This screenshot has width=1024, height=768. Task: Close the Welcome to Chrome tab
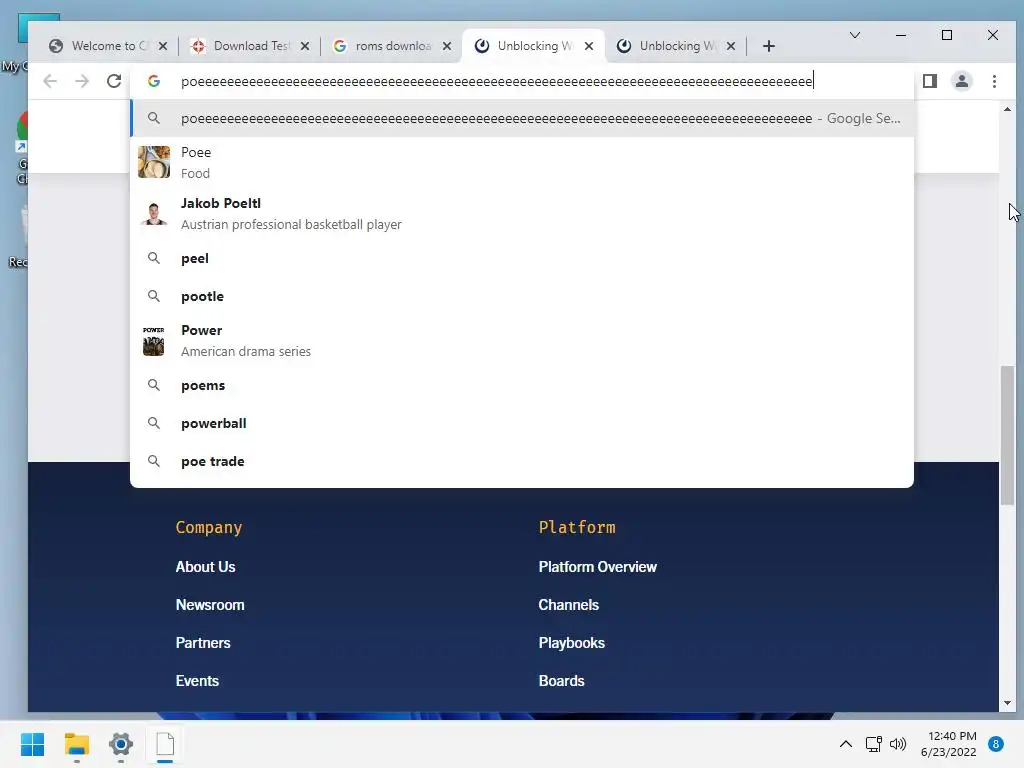(x=163, y=46)
